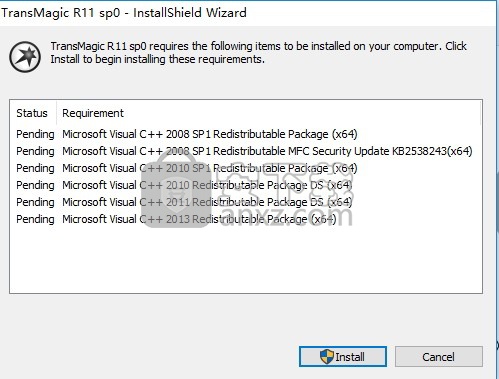This screenshot has width=499, height=379.
Task: Click the empty area below the requirements list
Action: pos(246,260)
